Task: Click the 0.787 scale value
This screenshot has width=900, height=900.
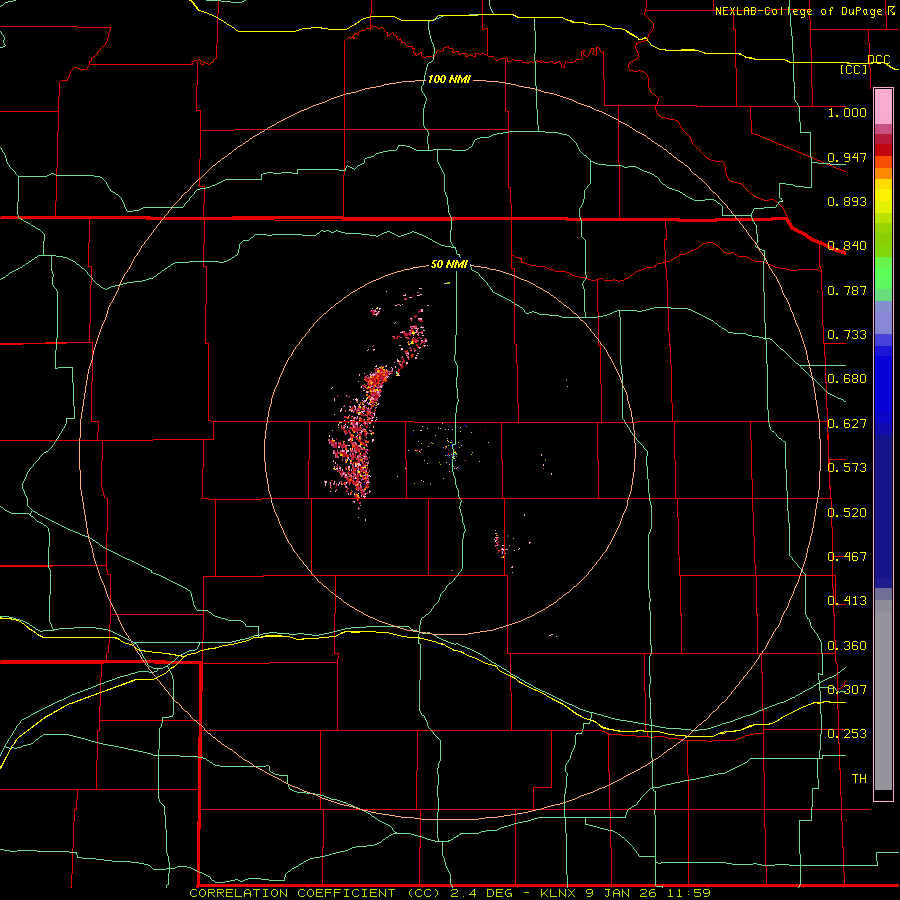Action: tap(847, 290)
